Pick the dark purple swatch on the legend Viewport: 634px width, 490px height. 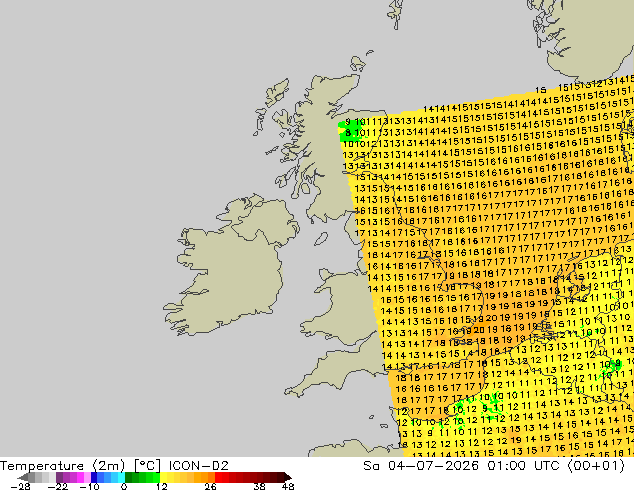tap(59, 477)
